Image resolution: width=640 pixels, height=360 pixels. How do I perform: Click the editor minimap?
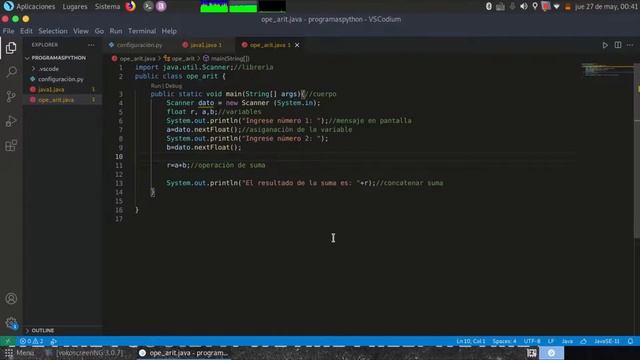(608, 69)
